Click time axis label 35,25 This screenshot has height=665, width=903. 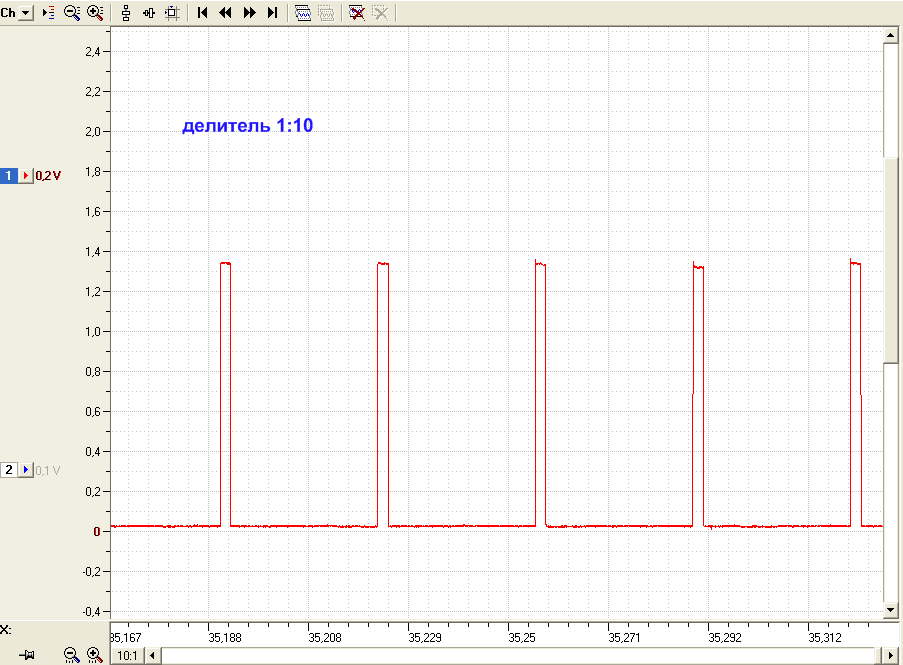point(522,638)
